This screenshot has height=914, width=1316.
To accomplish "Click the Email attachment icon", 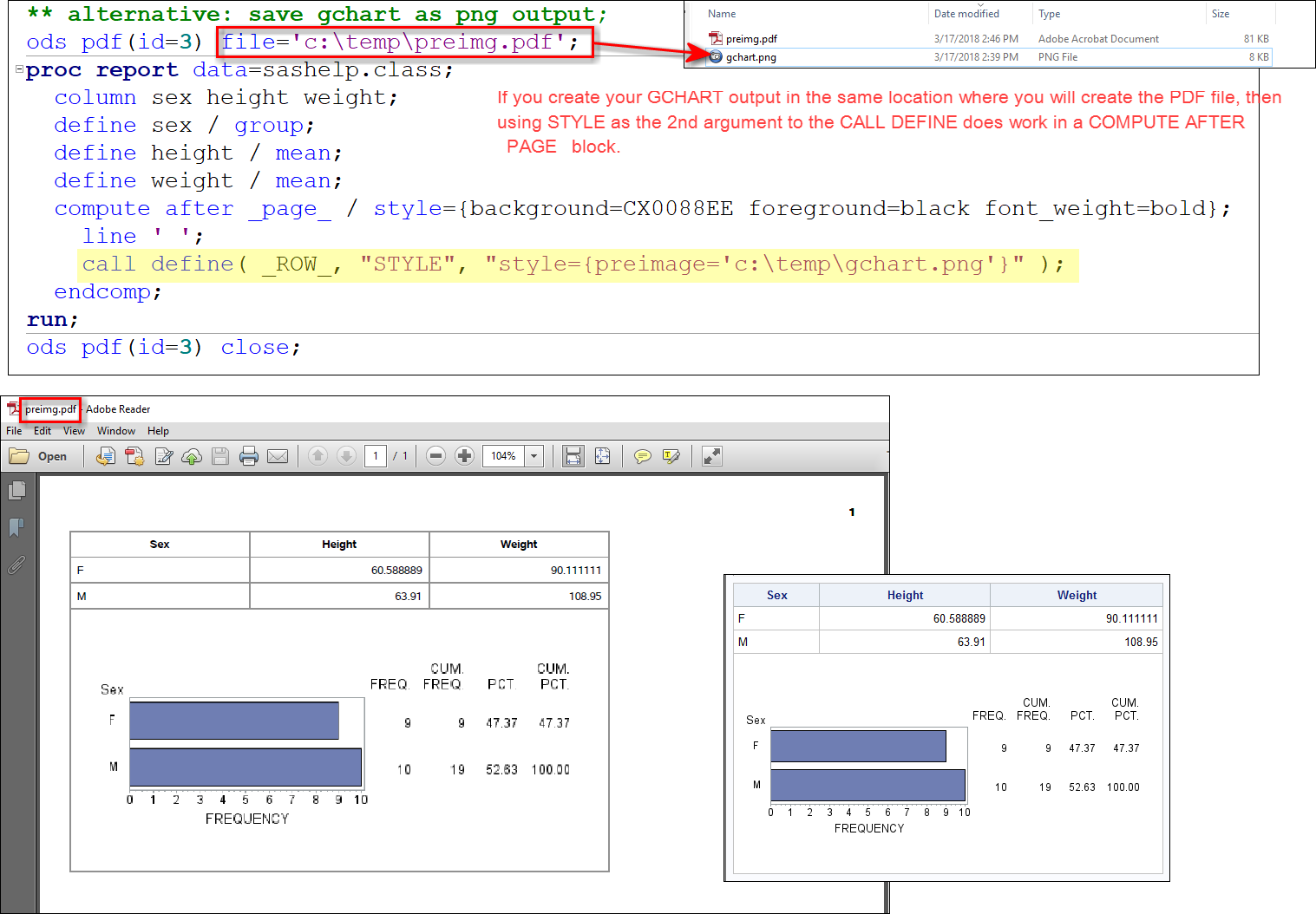I will click(x=277, y=456).
